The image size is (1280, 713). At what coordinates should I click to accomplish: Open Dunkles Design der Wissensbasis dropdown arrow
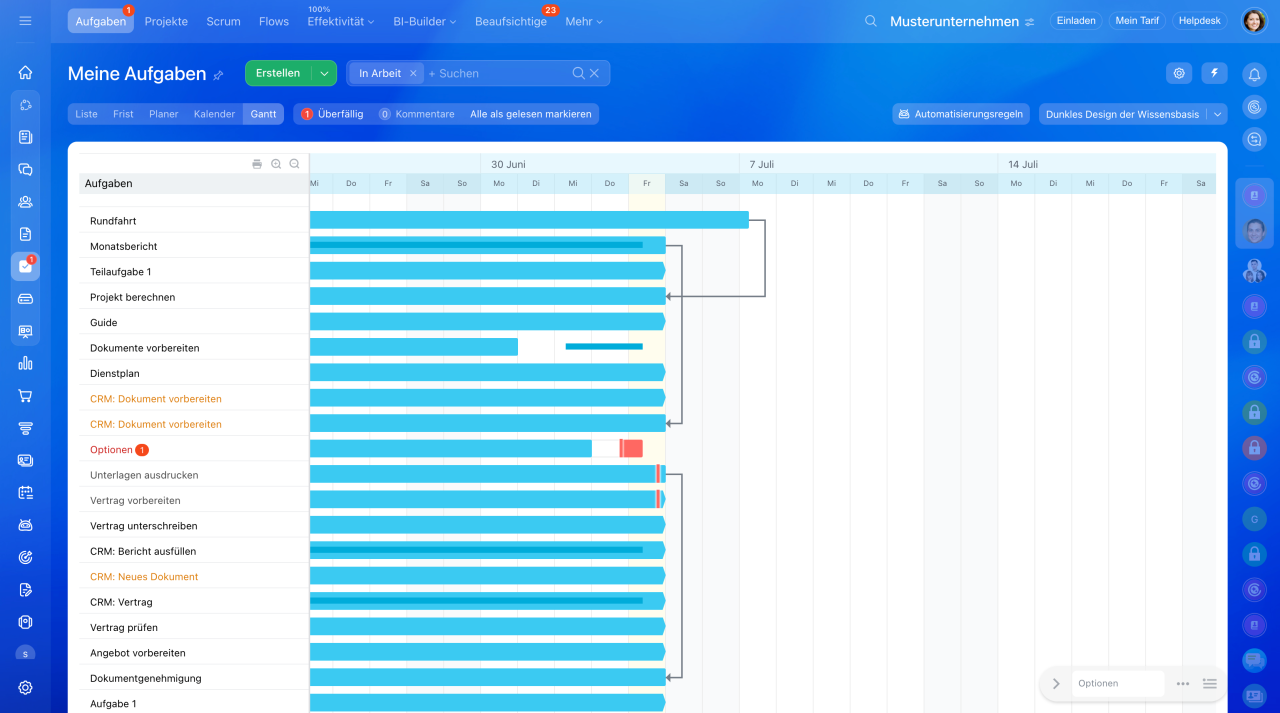coord(1217,114)
